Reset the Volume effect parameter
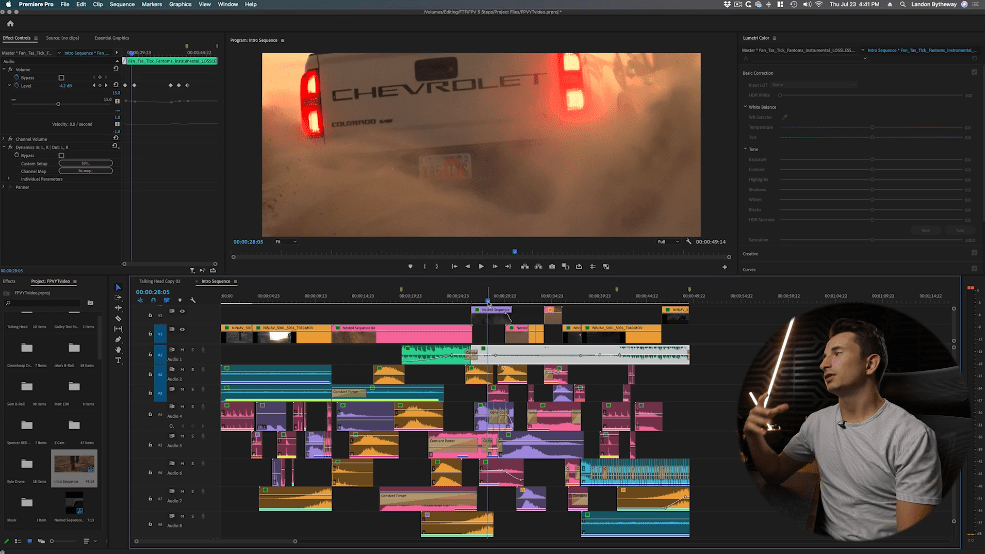The width and height of the screenshot is (985, 554). tap(117, 69)
